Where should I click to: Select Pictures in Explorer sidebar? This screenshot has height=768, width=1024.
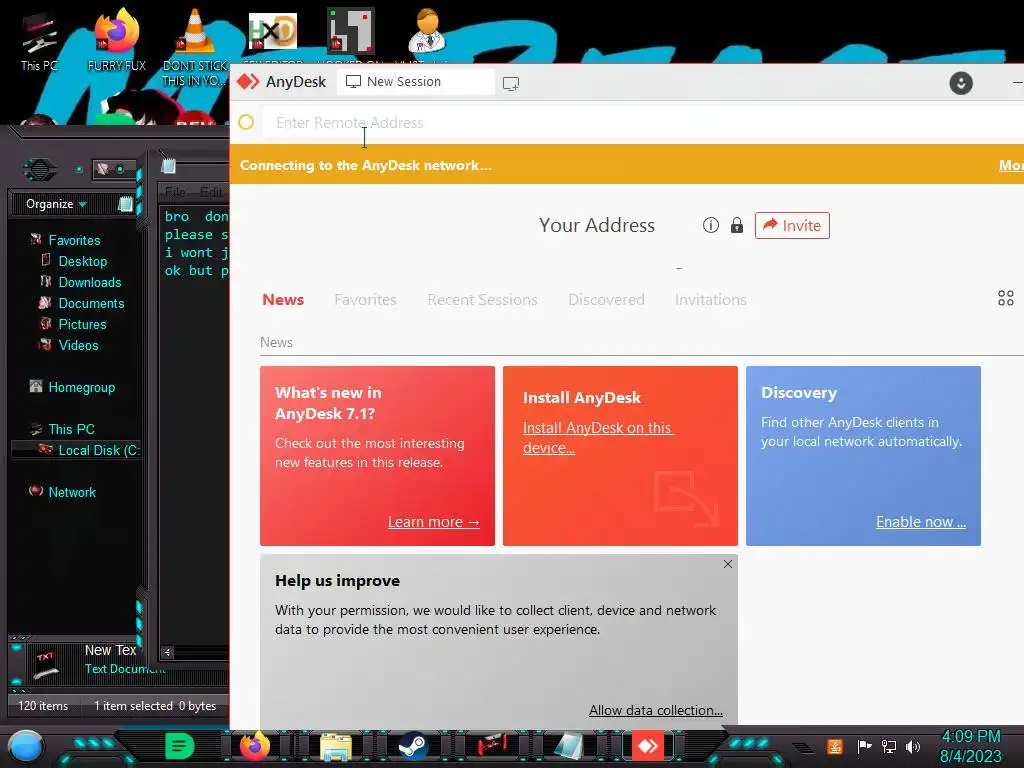click(x=82, y=324)
